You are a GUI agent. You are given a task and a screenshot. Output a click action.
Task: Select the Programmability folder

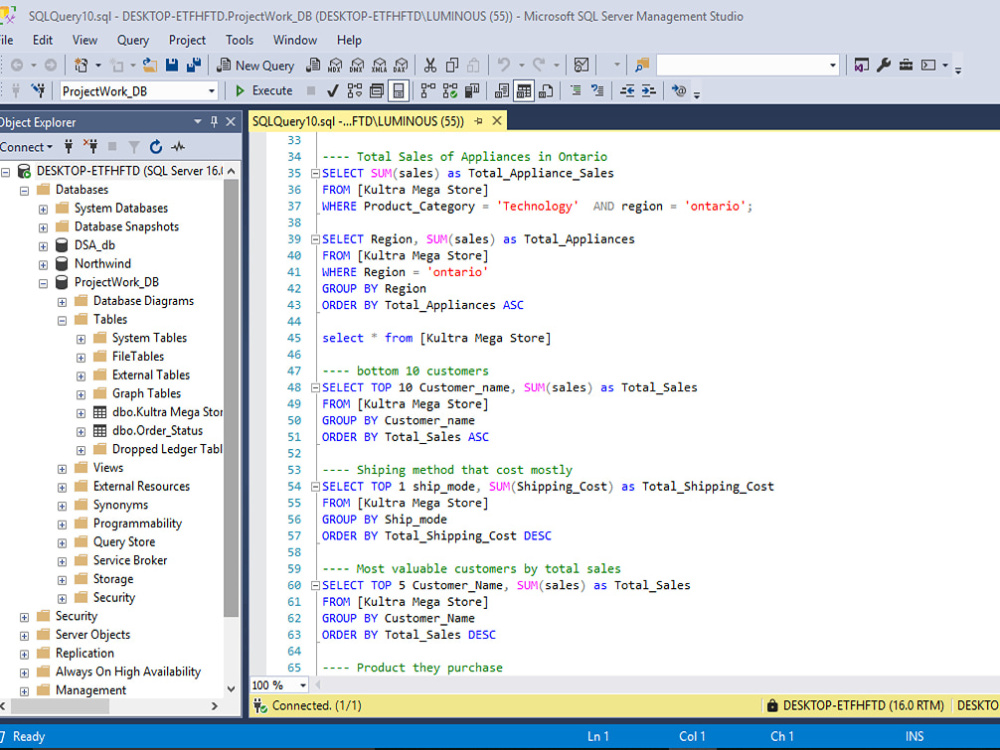137,524
